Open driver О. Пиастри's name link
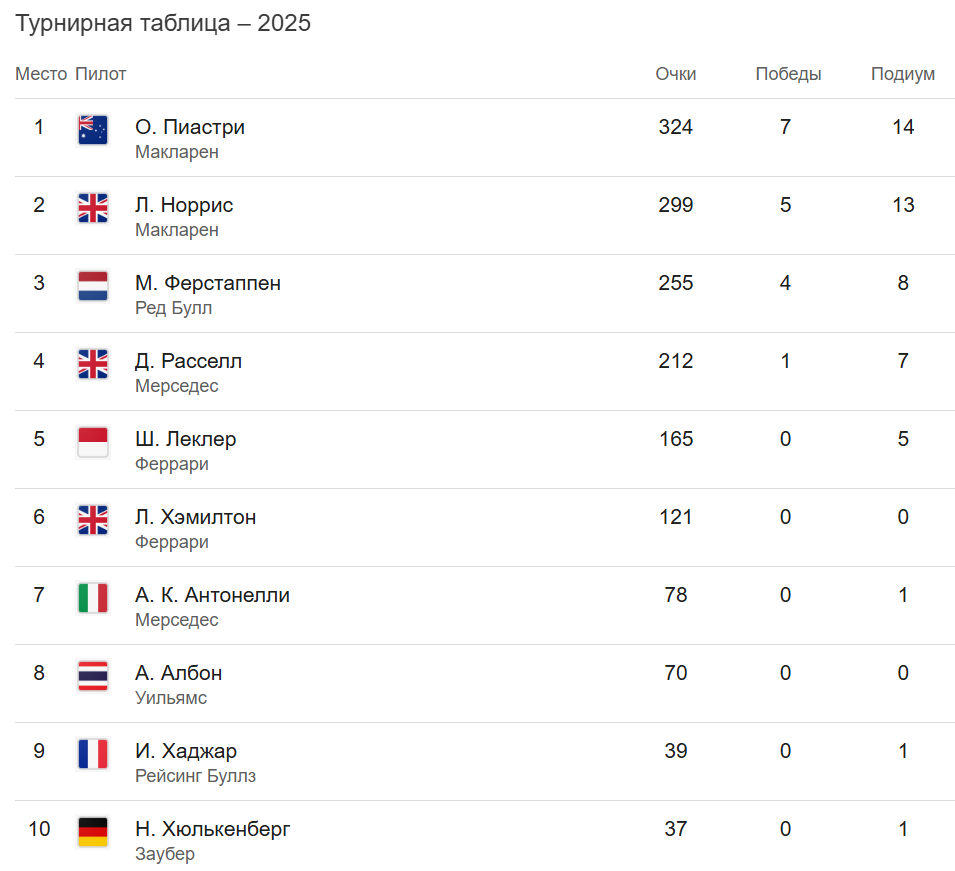 [190, 127]
